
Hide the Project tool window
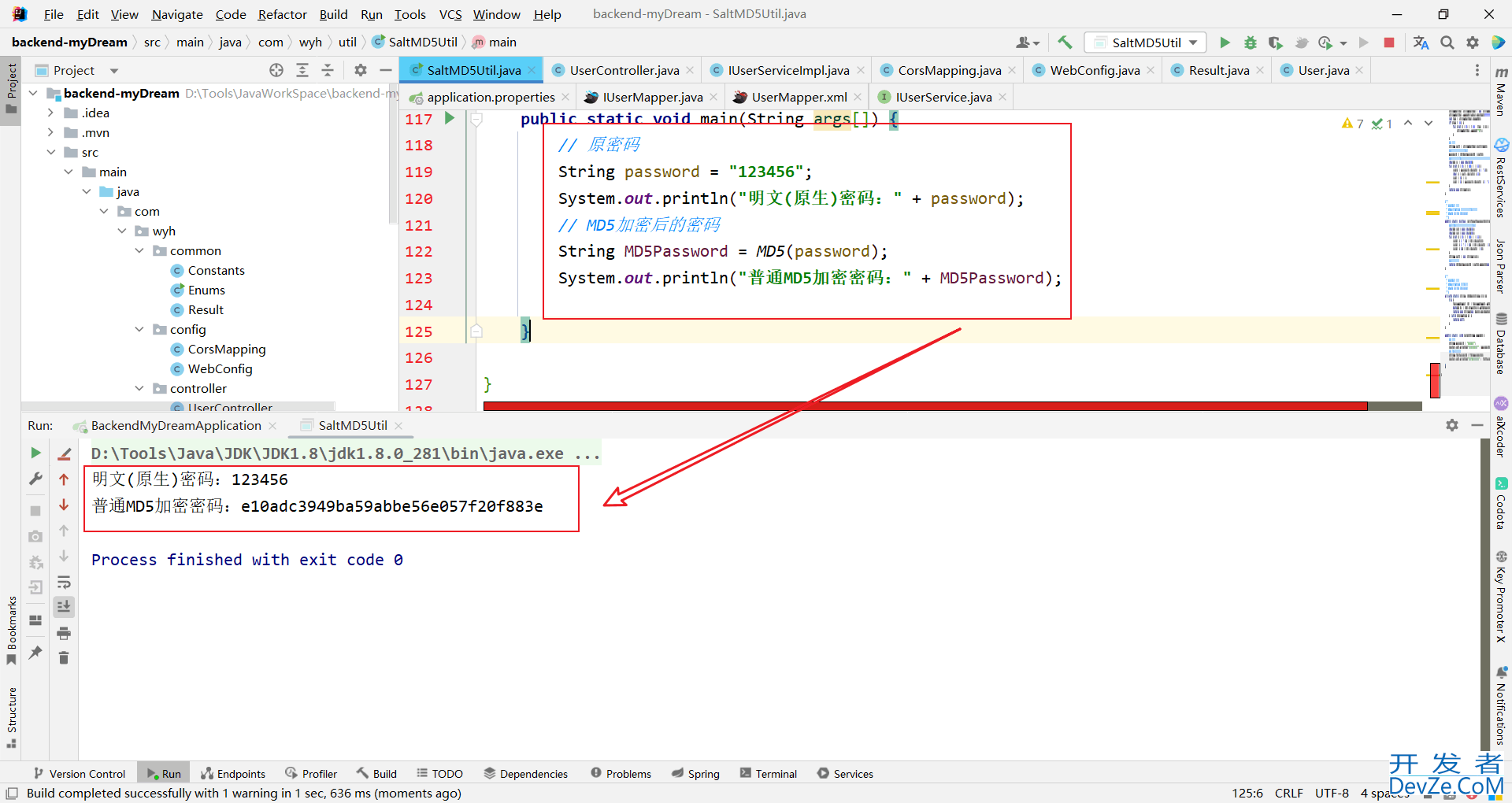click(386, 70)
